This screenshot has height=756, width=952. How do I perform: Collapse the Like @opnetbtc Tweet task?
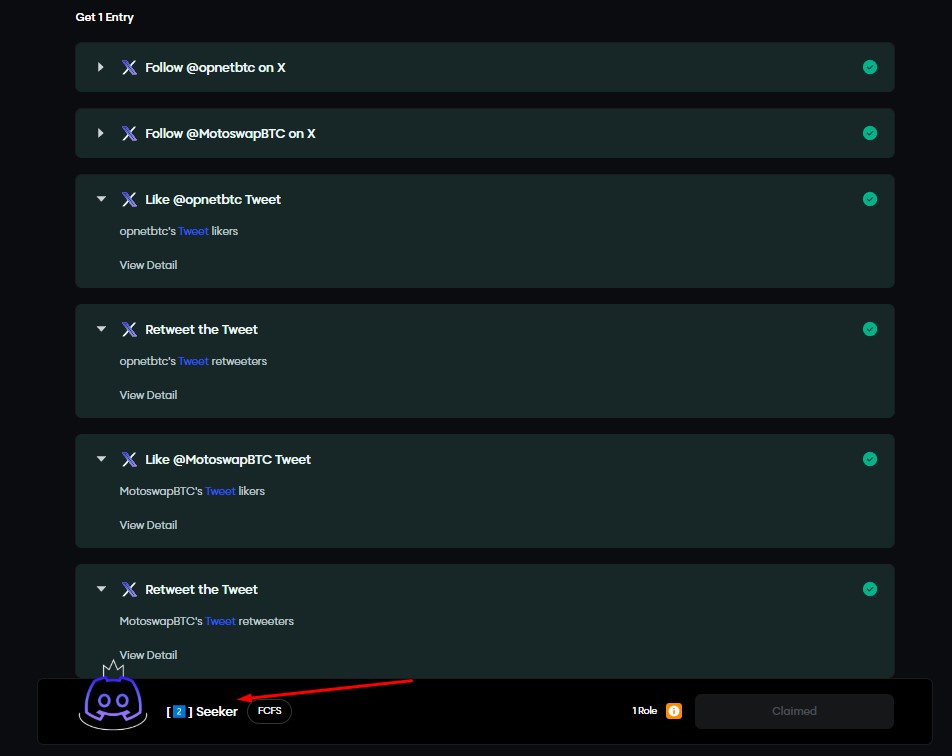(101, 199)
